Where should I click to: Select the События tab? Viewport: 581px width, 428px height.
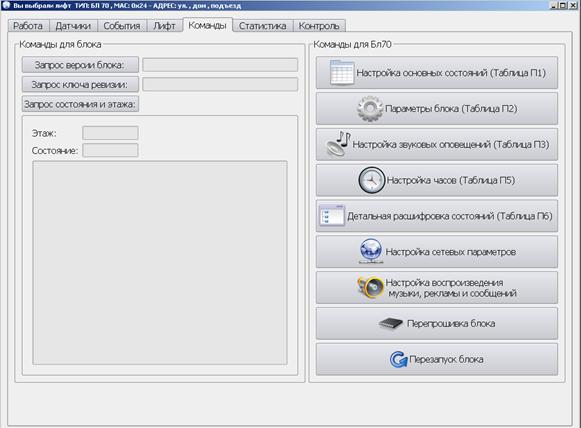pyautogui.click(x=122, y=26)
